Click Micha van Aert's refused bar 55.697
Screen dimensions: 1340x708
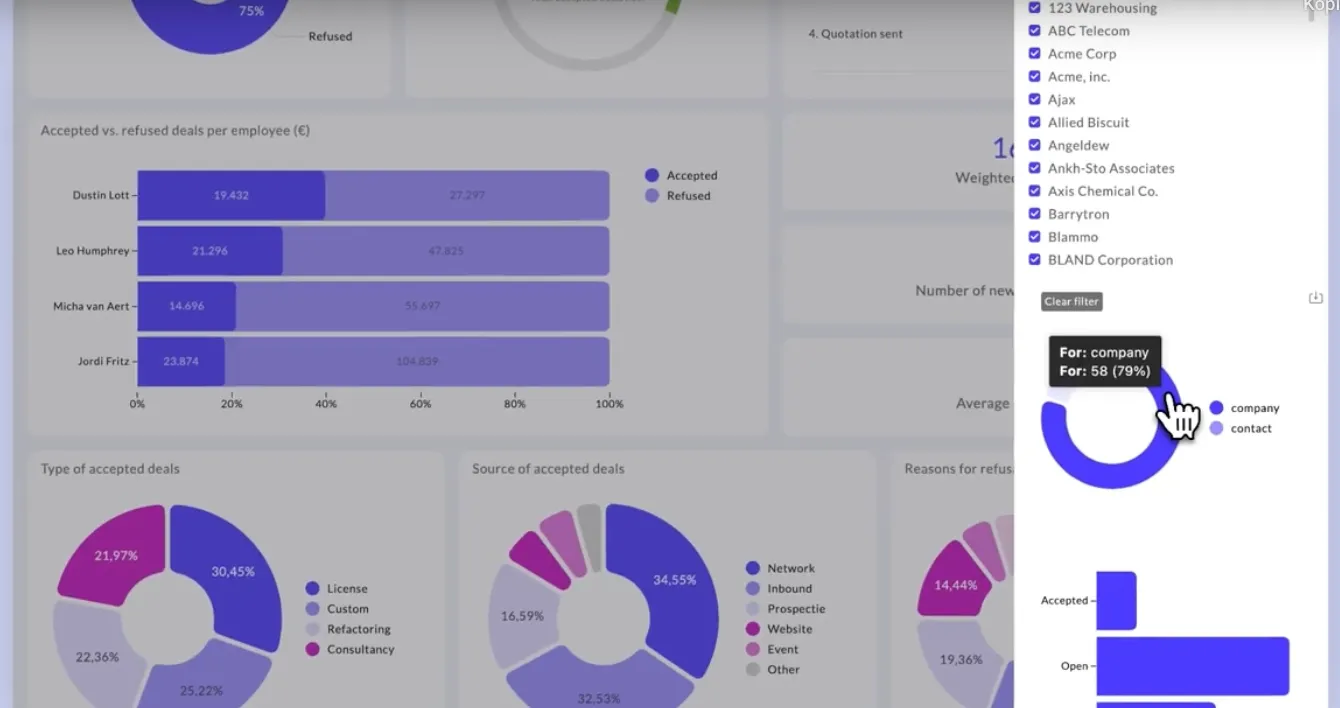423,306
